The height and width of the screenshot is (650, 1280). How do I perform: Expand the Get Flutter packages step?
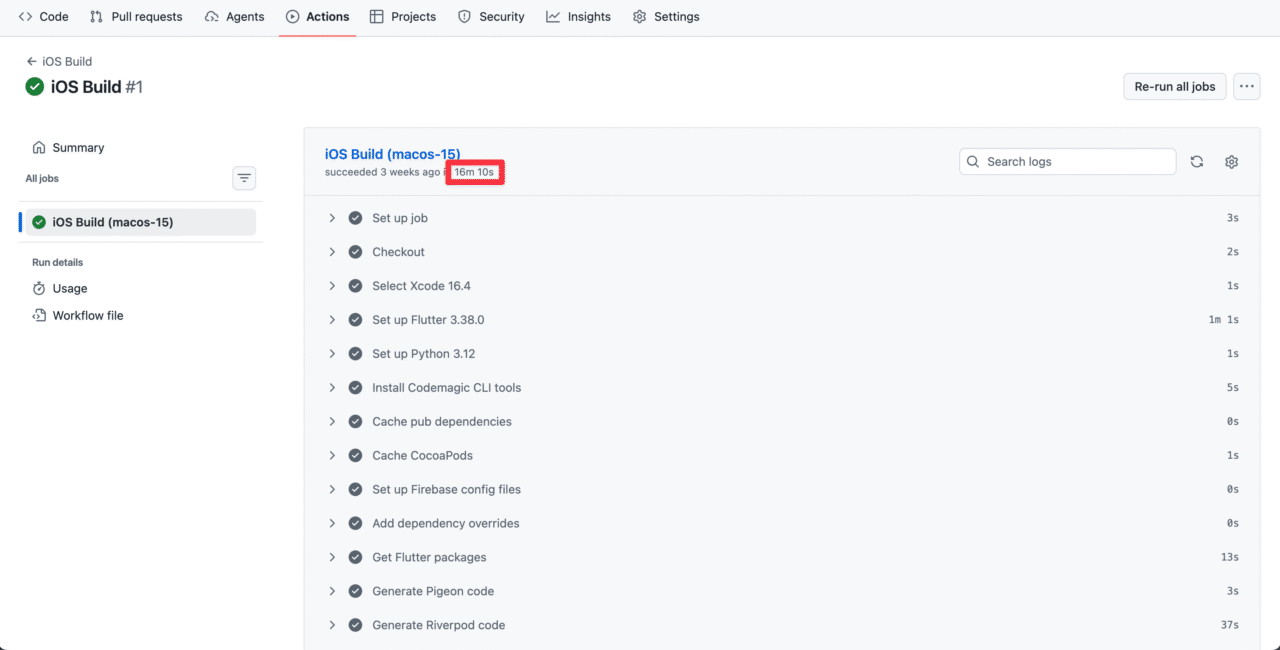(x=332, y=557)
